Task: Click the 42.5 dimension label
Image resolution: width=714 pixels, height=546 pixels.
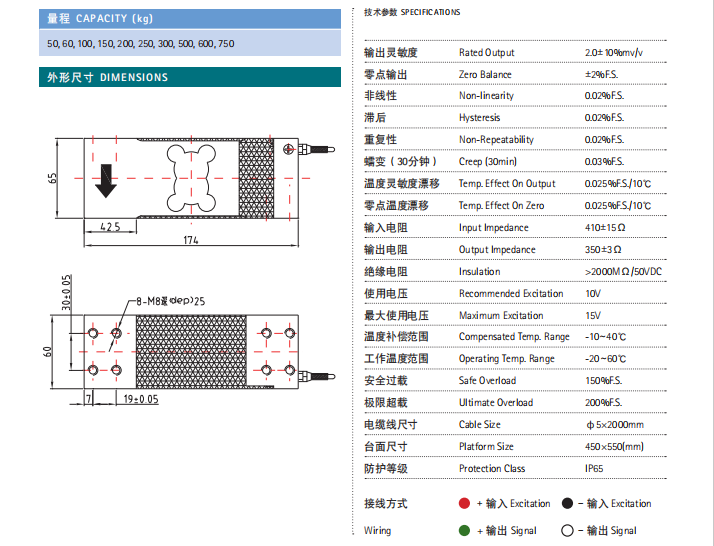Action: (x=110, y=227)
